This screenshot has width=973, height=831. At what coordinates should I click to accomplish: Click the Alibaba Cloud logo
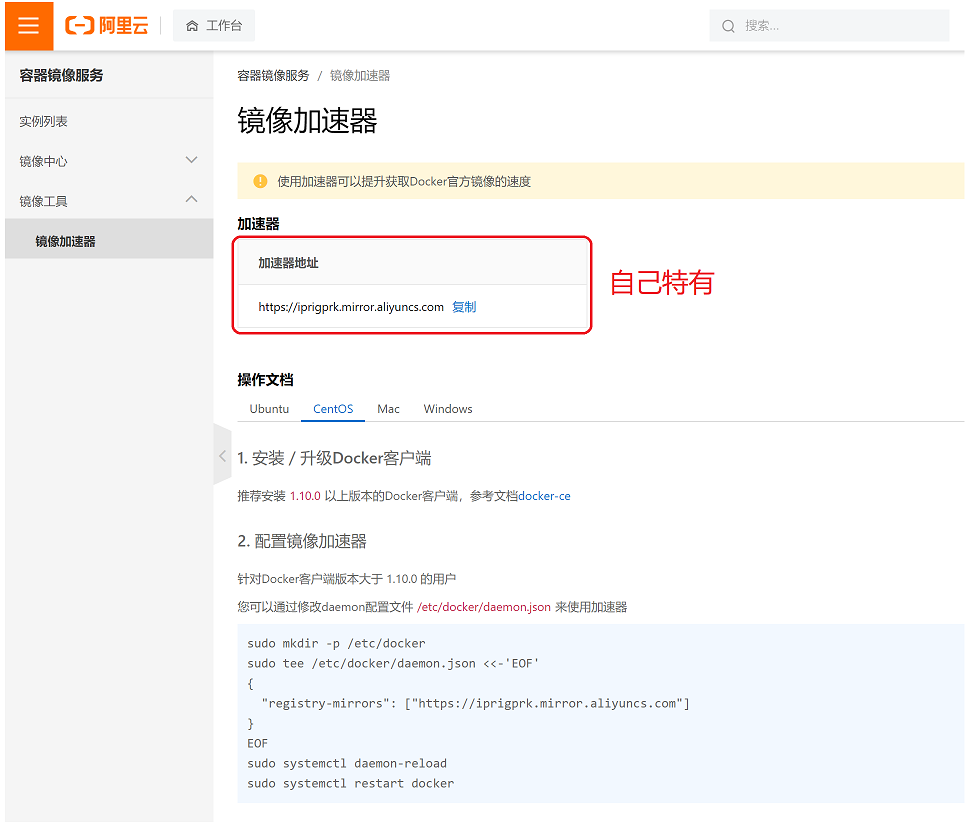pyautogui.click(x=106, y=26)
